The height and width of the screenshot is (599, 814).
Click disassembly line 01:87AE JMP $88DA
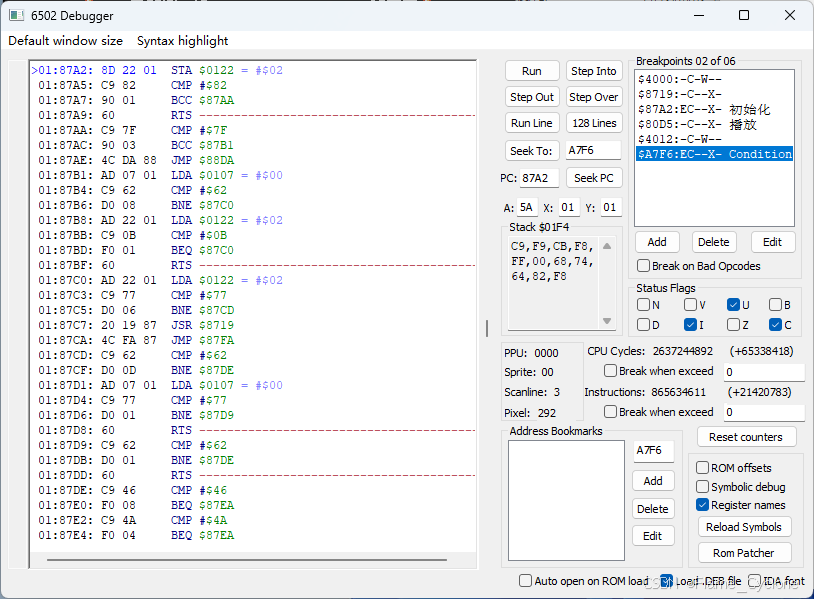tap(254, 160)
